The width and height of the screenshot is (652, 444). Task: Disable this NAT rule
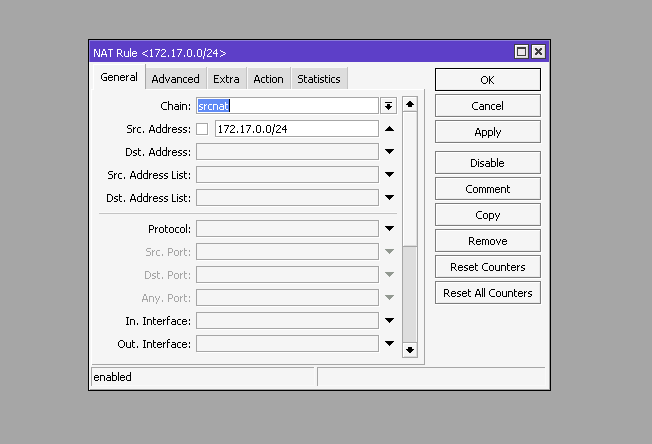[487, 163]
